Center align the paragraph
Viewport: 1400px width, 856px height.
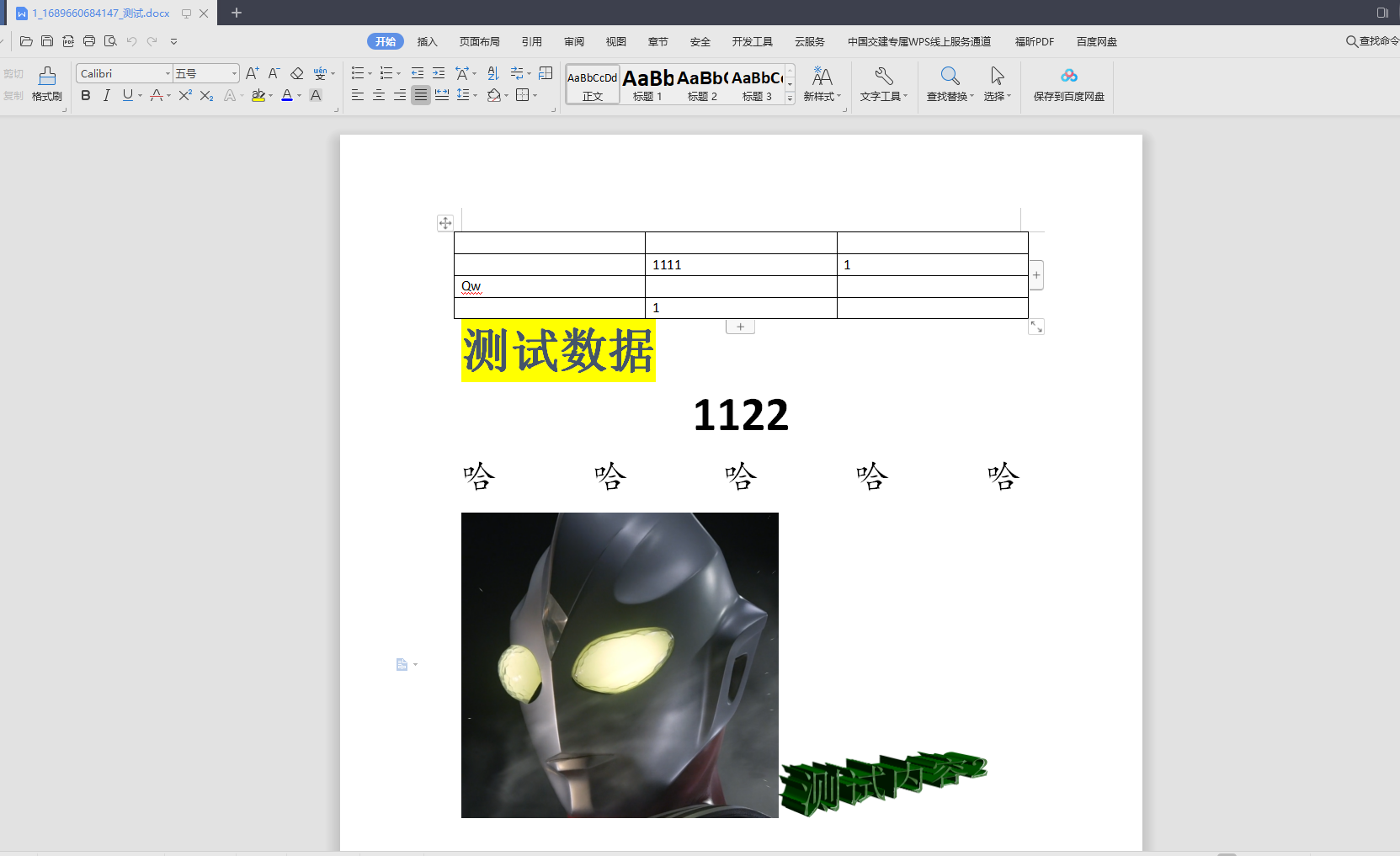click(379, 95)
